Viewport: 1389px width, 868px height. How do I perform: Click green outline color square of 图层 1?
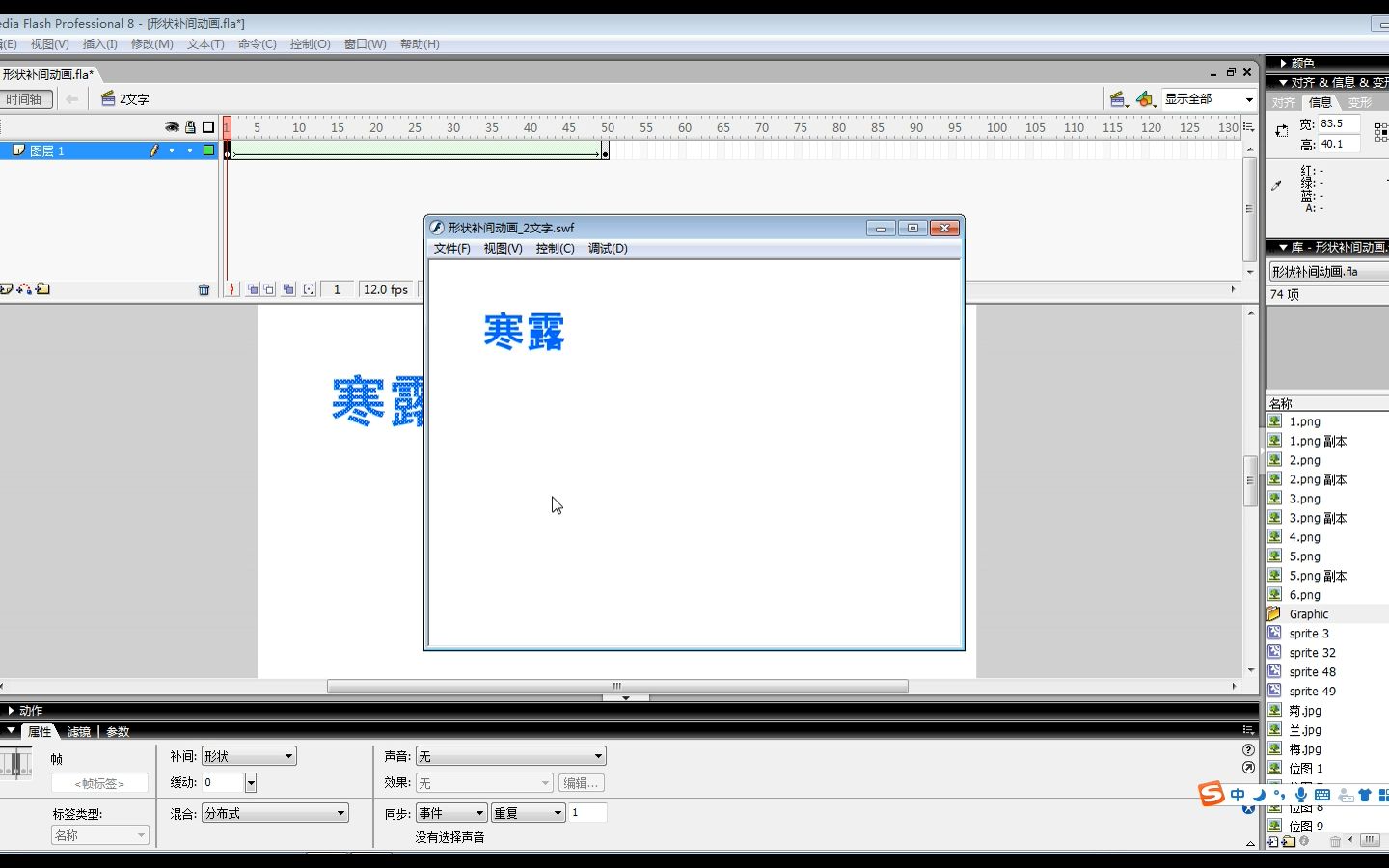point(208,150)
